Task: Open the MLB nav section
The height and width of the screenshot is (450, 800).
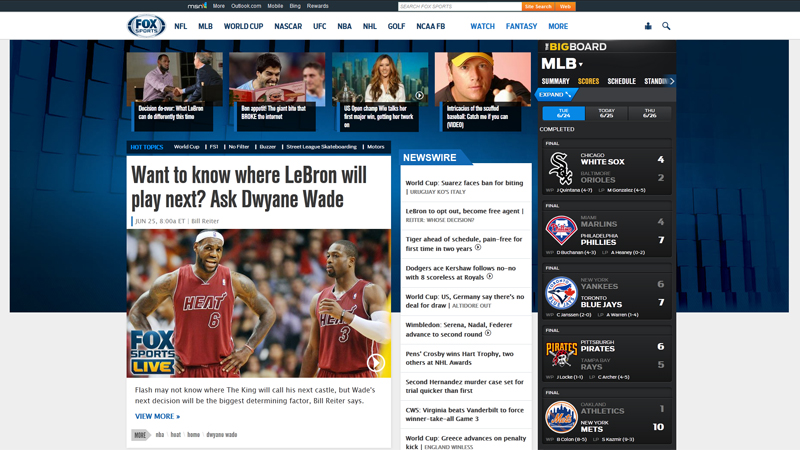Action: (x=205, y=26)
